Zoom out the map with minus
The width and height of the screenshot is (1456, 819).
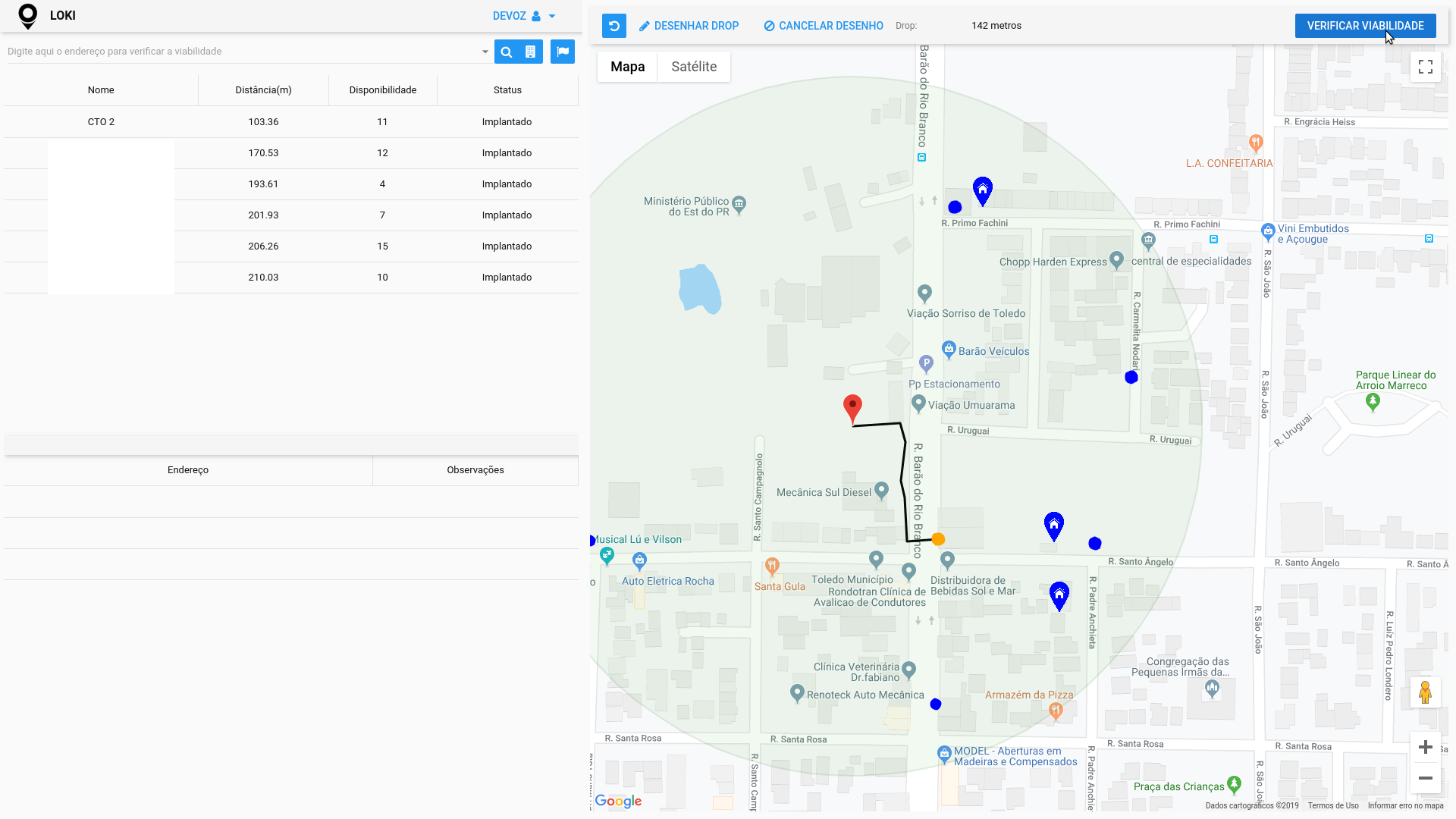point(1425,778)
